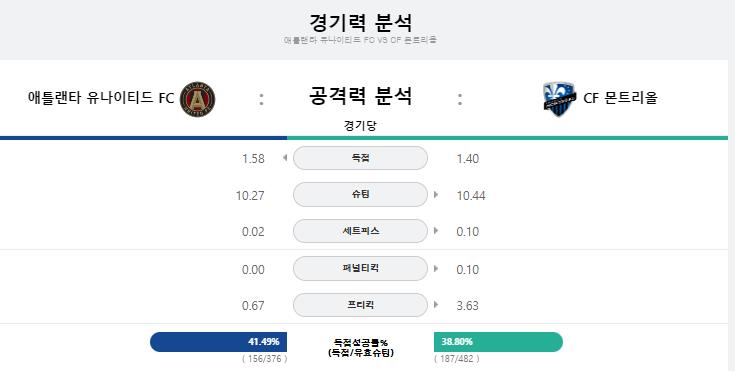The image size is (735, 371).
Task: Click the 공격력 분석 section heading
Action: tap(360, 96)
